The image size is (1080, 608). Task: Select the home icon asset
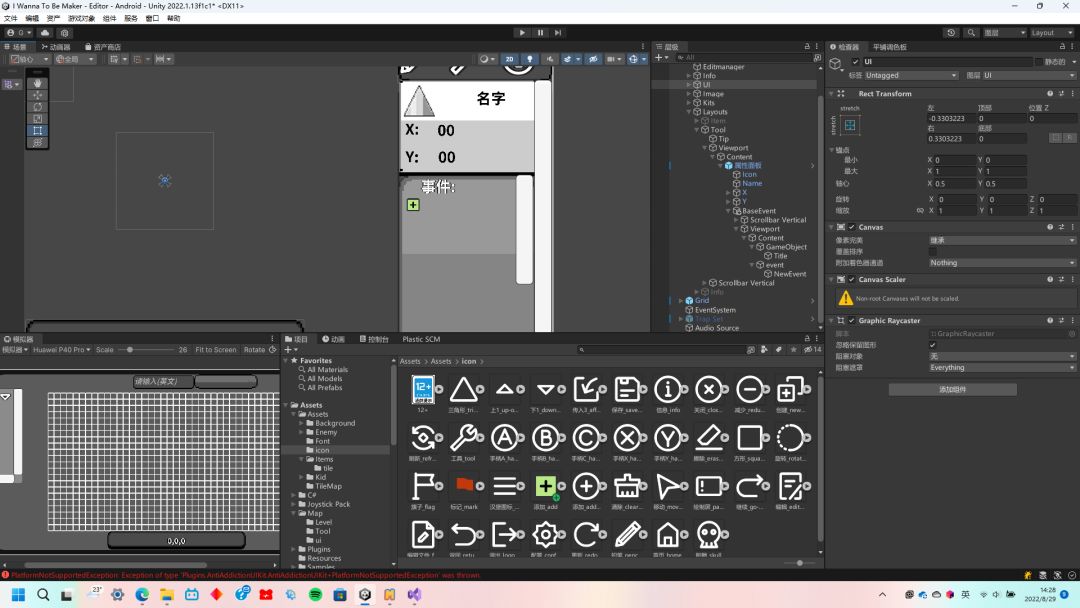[667, 534]
